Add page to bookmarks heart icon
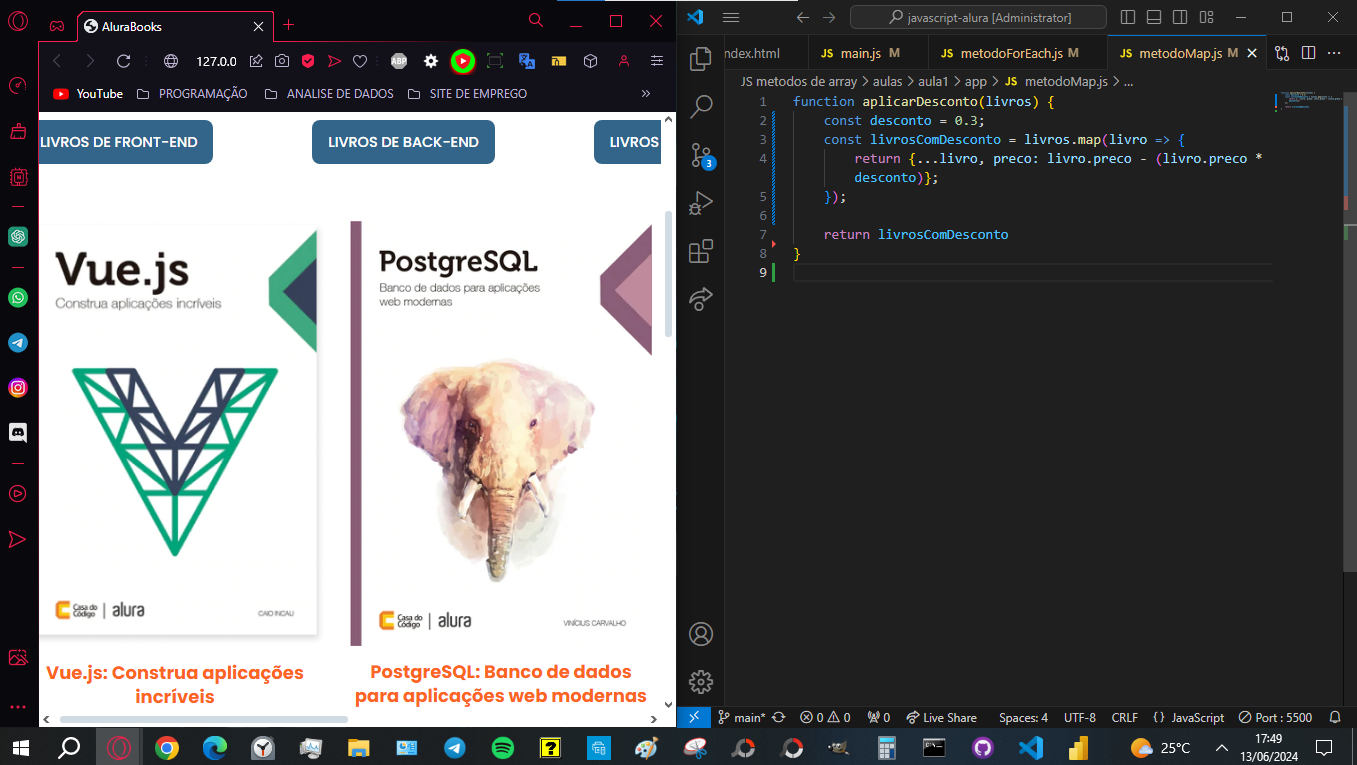 [360, 61]
